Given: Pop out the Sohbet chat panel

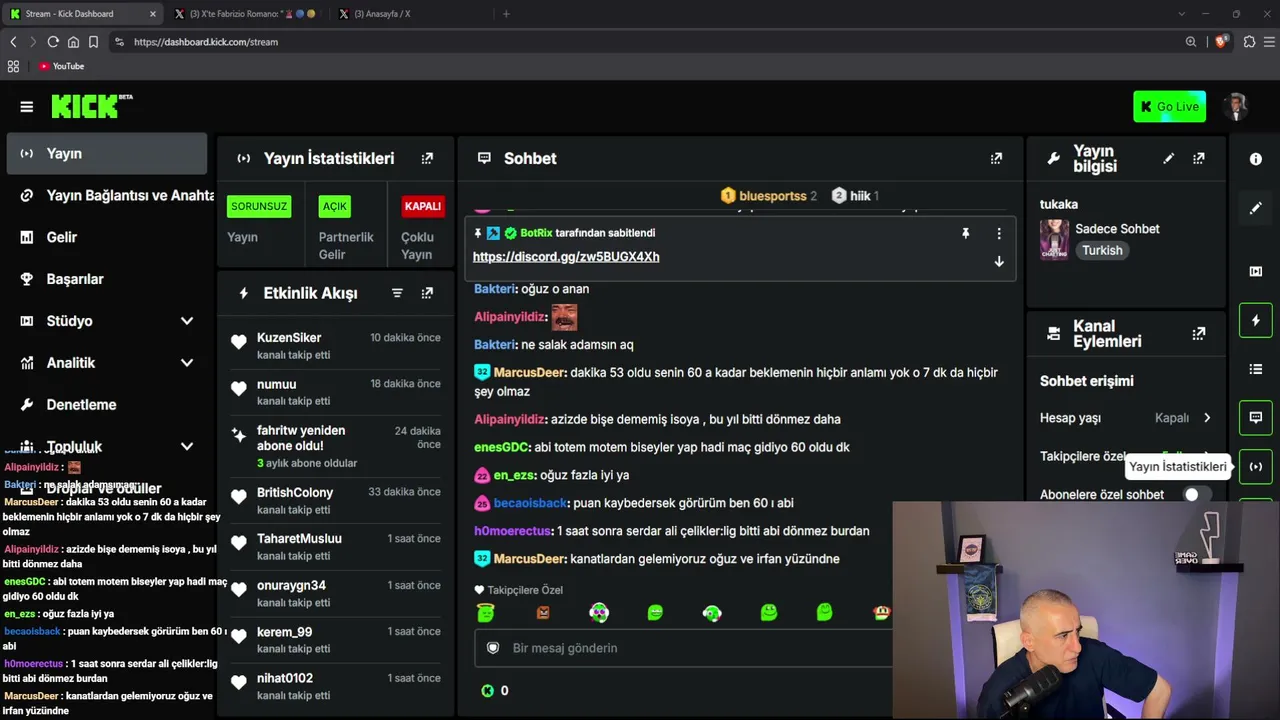Looking at the screenshot, I should [996, 158].
